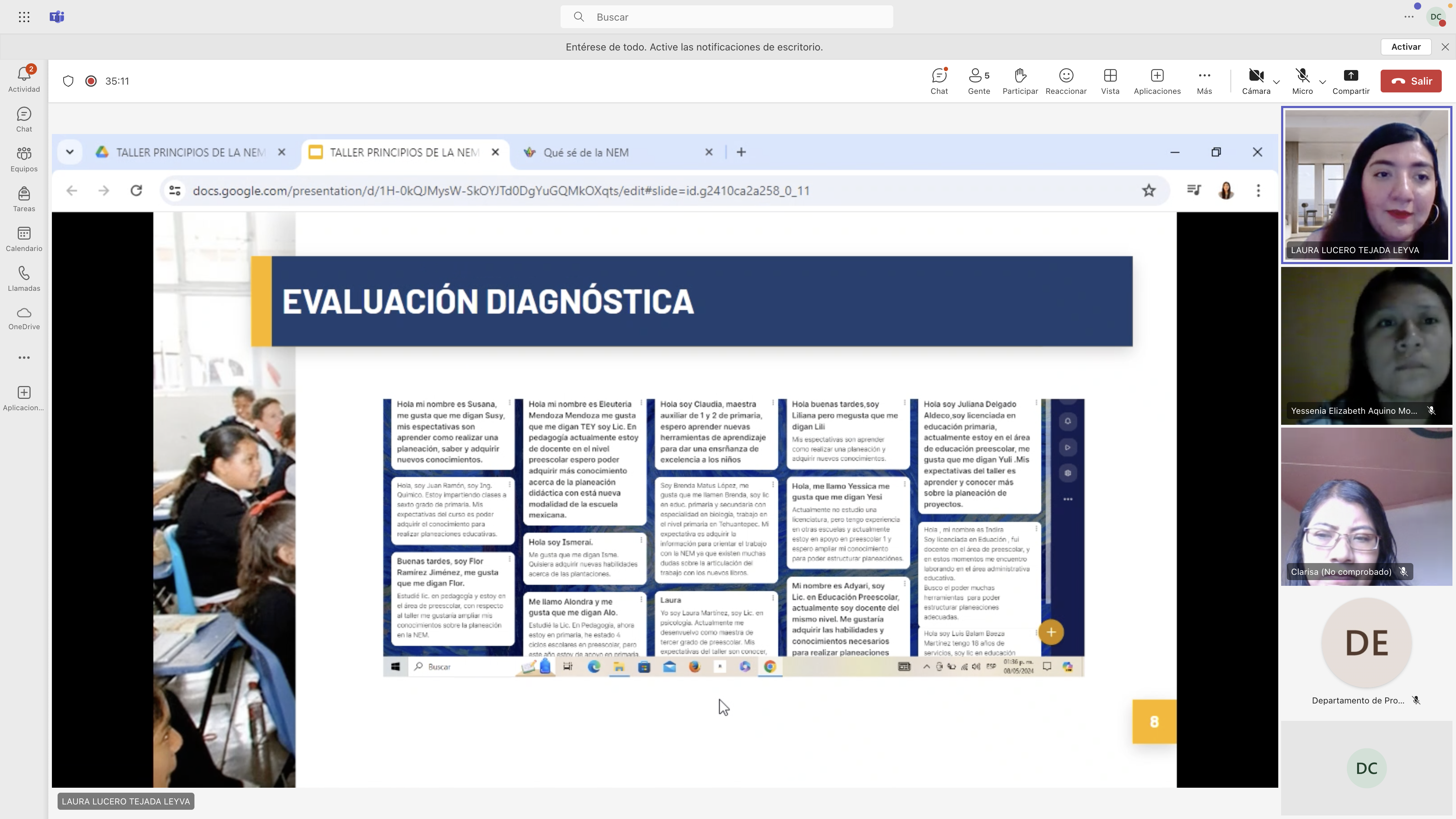The image size is (1456, 819).
Task: Click the Firefox icon in shared taskbar
Action: (694, 667)
